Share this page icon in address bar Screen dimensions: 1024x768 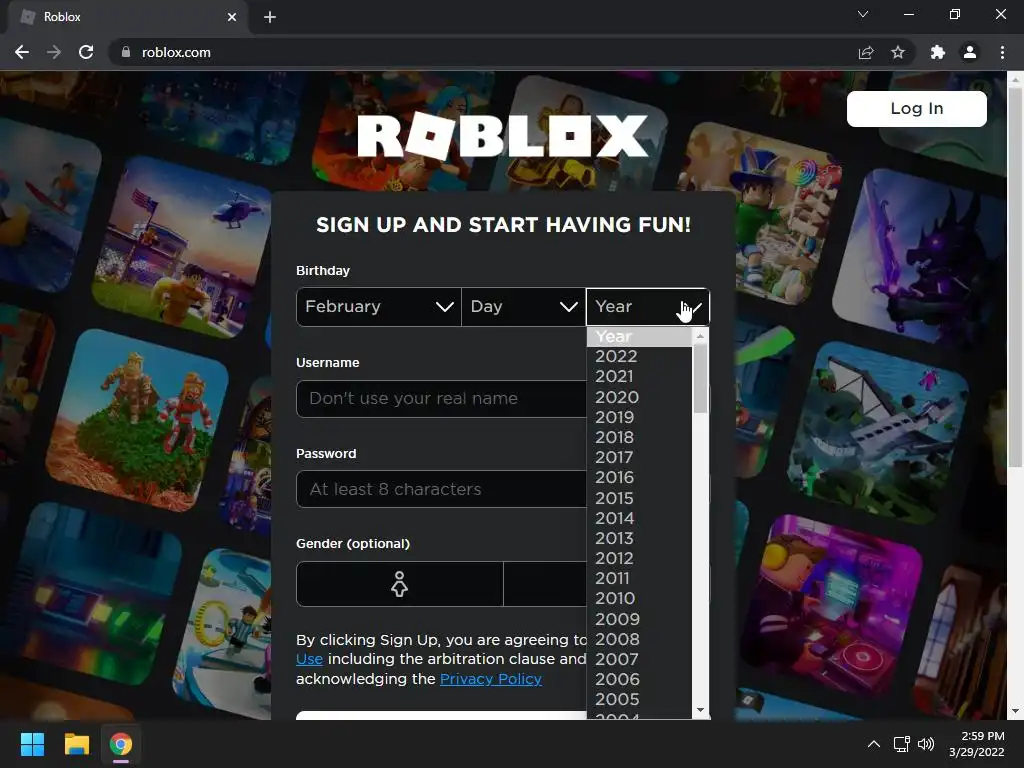pyautogui.click(x=866, y=52)
